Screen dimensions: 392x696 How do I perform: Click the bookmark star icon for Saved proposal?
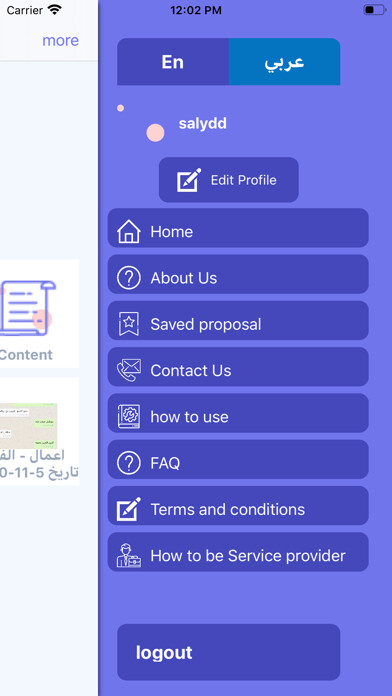129,324
